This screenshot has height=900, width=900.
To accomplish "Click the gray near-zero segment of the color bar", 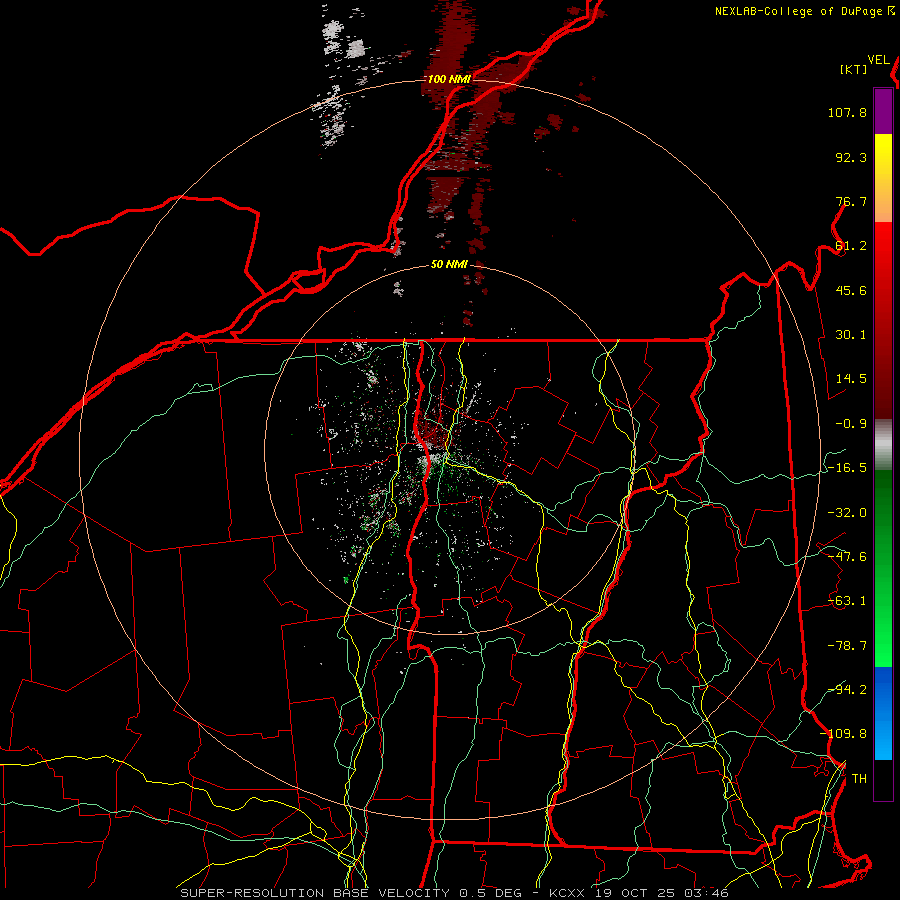I will point(883,445).
